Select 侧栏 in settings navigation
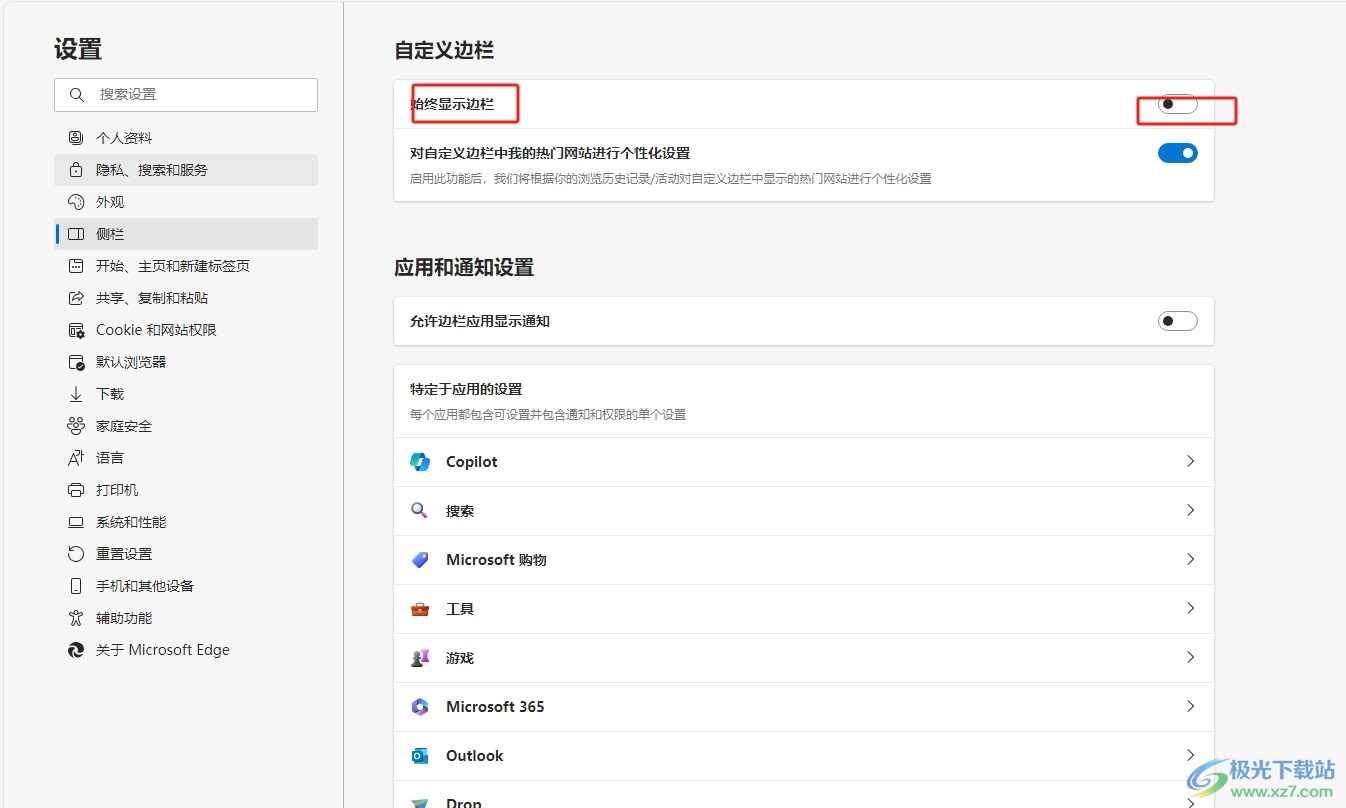1346x808 pixels. (x=186, y=234)
